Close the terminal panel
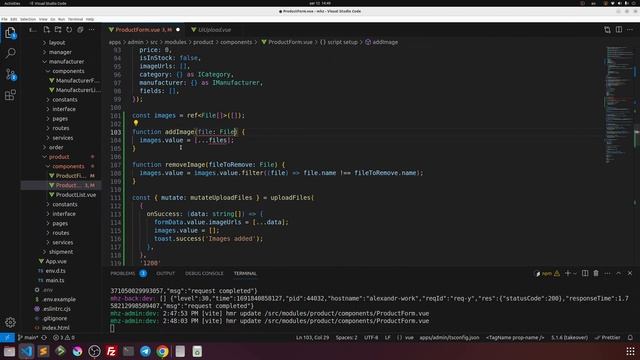The width and height of the screenshot is (640, 360). tap(630, 273)
